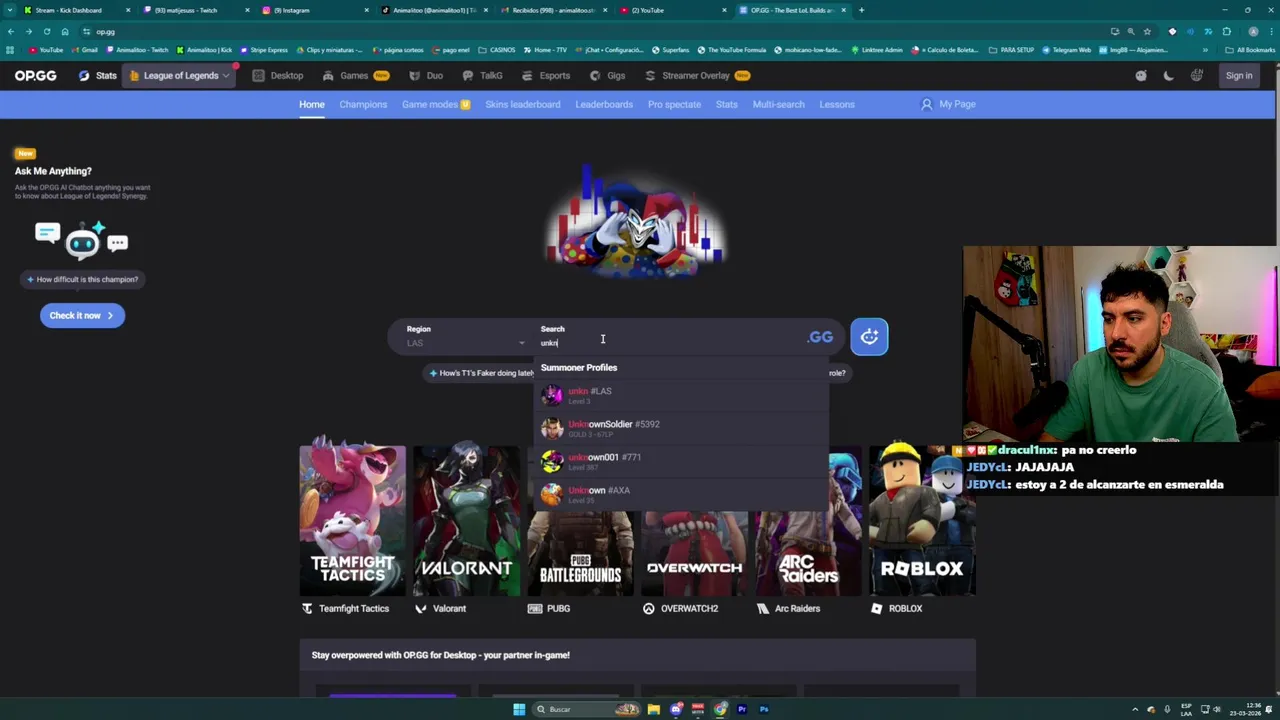Open the All Bookmarks folder
Screen dimensions: 1280x720
point(1251,50)
